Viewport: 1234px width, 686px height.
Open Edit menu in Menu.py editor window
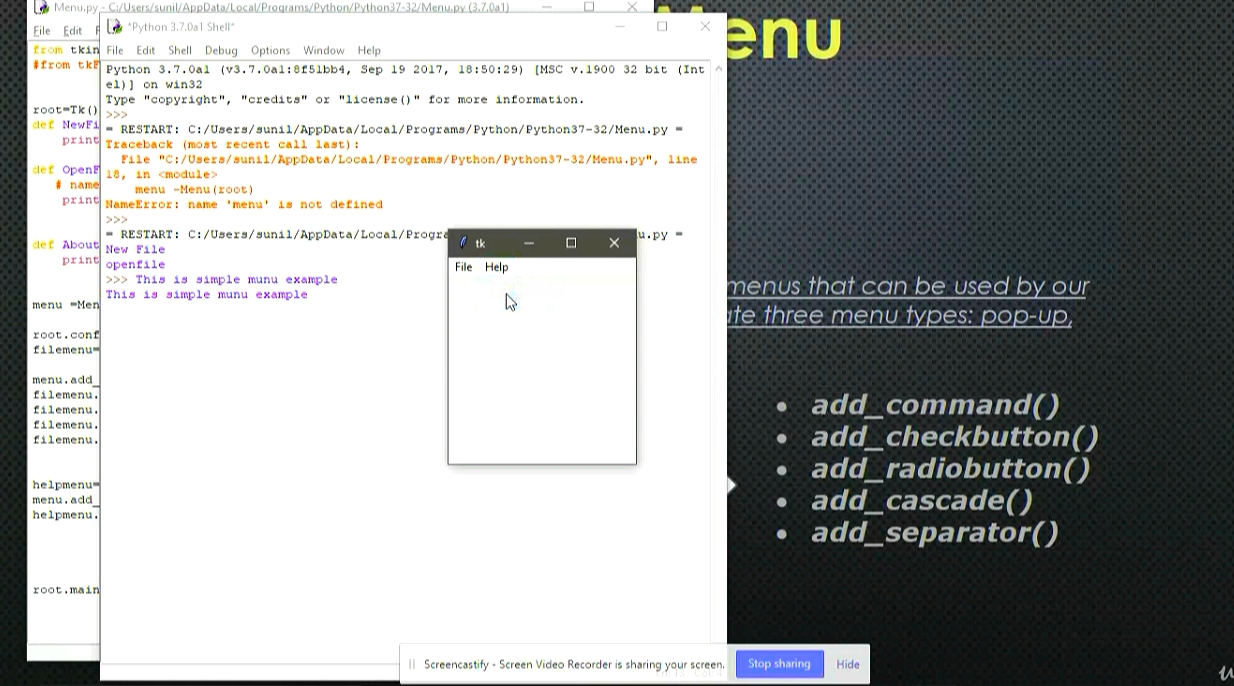pyautogui.click(x=73, y=31)
